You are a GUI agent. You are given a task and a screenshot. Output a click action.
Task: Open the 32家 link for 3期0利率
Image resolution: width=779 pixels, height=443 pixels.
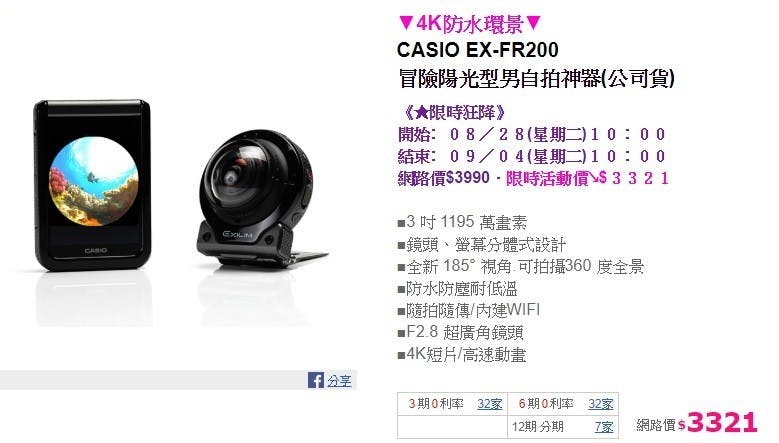tap(489, 404)
